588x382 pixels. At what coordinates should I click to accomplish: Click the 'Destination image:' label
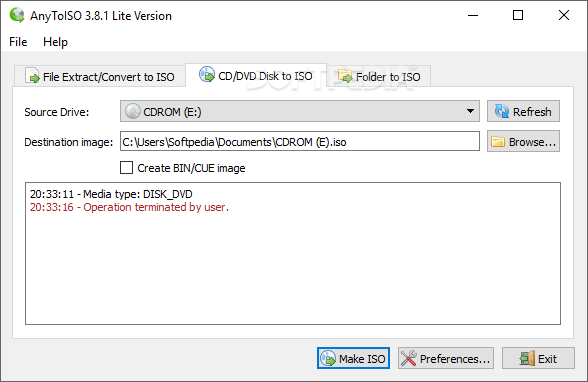69,142
